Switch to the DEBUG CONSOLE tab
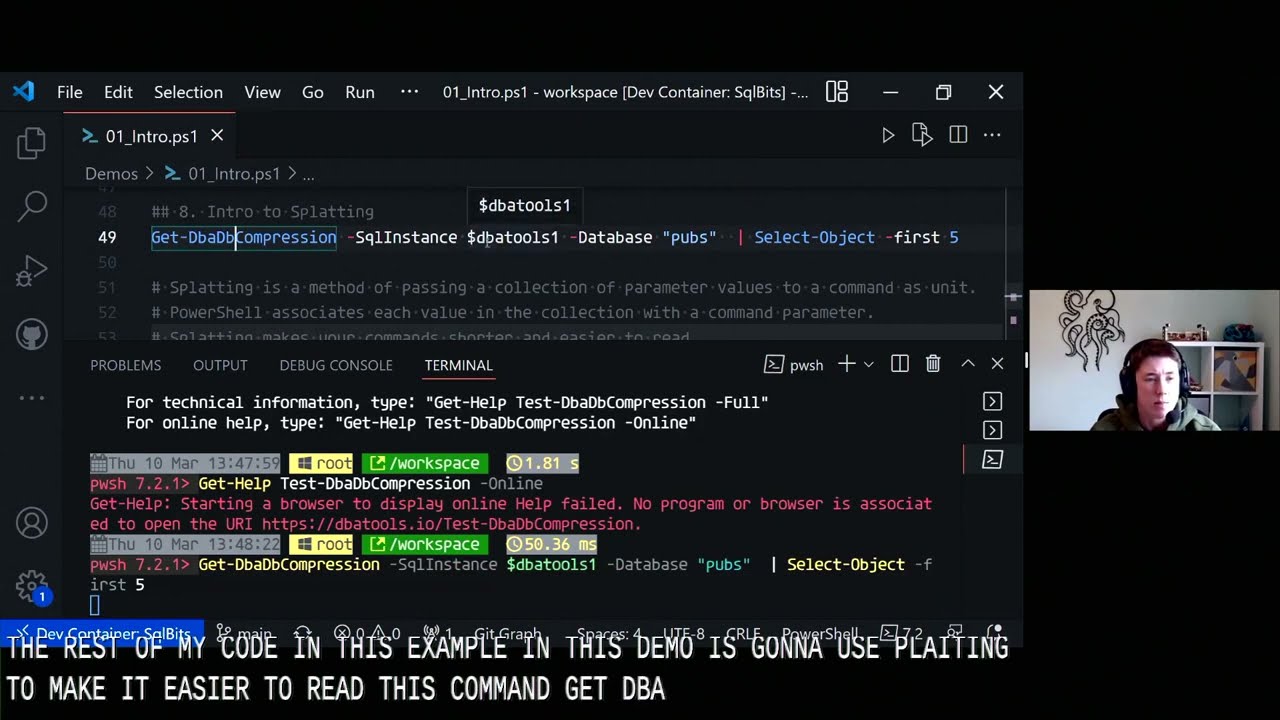The image size is (1280, 720). pyautogui.click(x=336, y=365)
